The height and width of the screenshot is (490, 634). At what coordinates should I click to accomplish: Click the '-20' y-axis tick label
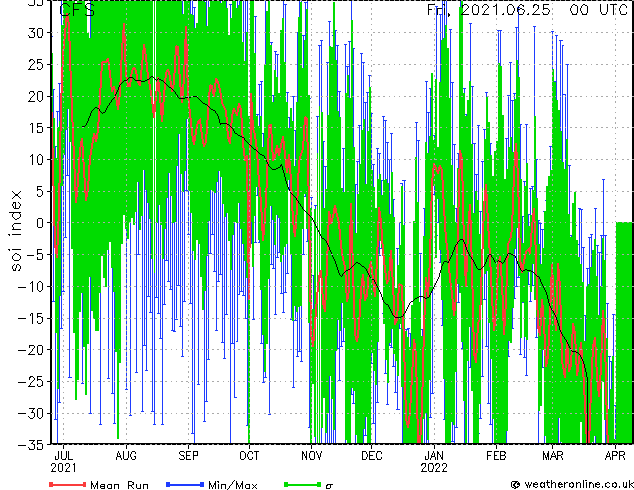[x=31, y=350]
